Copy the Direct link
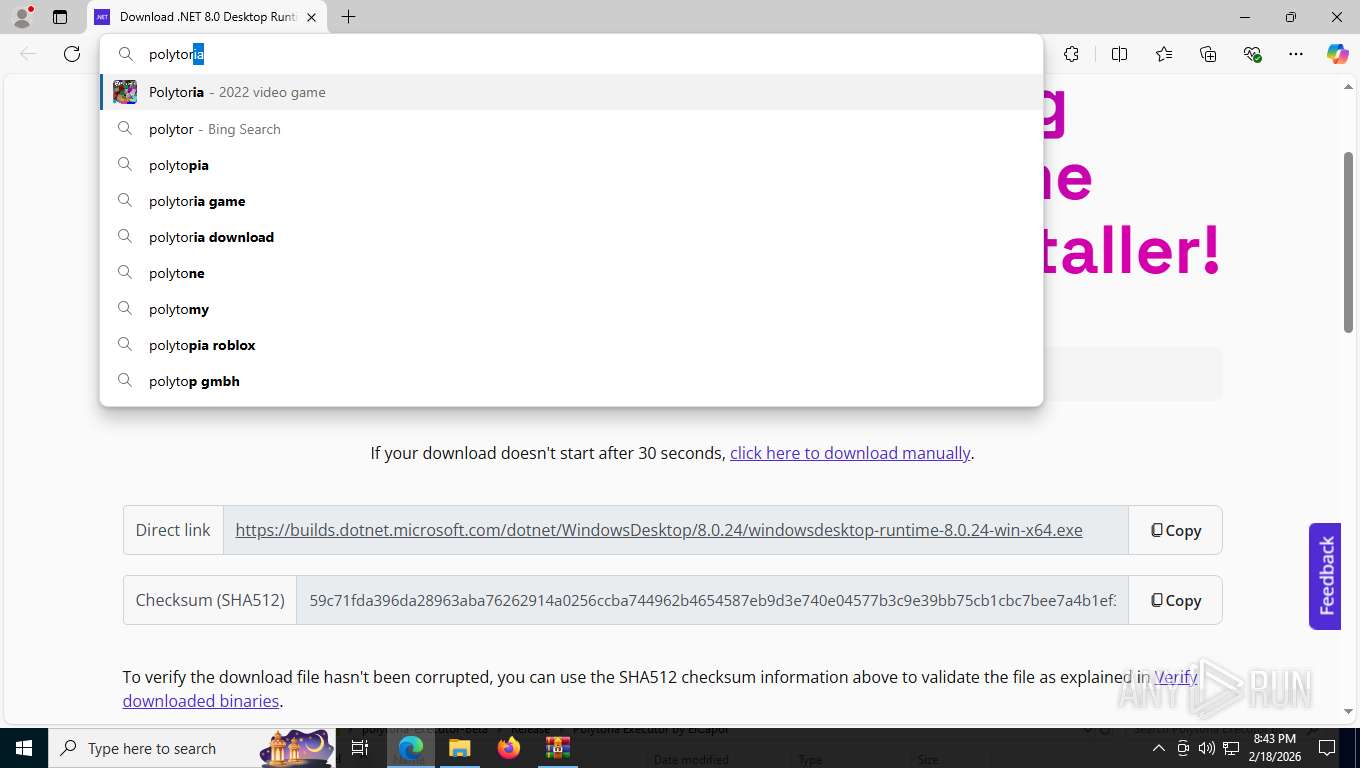The image size is (1360, 768). pyautogui.click(x=1175, y=530)
